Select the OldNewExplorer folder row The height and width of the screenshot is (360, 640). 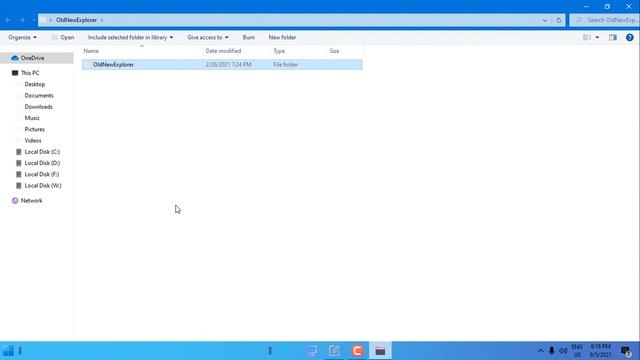(x=222, y=64)
